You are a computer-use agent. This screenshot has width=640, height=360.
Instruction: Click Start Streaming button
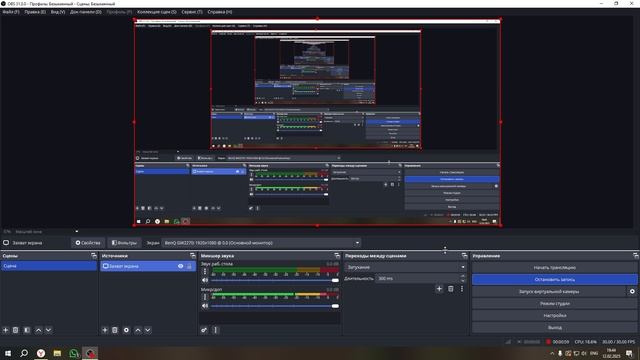(554, 268)
